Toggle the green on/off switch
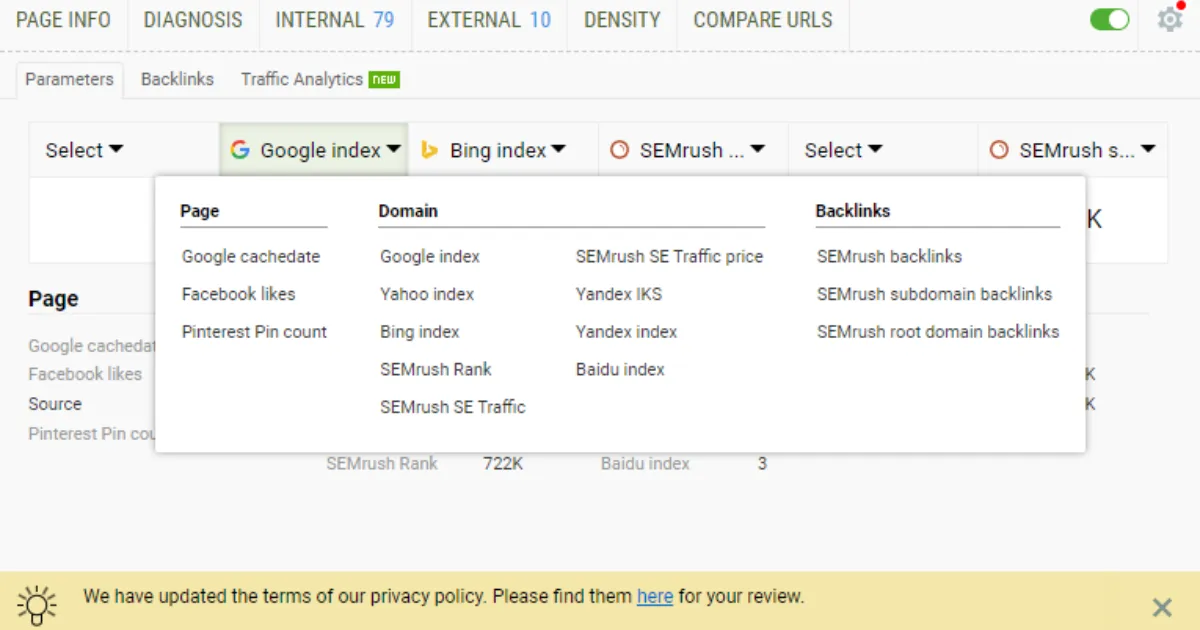 coord(1110,19)
